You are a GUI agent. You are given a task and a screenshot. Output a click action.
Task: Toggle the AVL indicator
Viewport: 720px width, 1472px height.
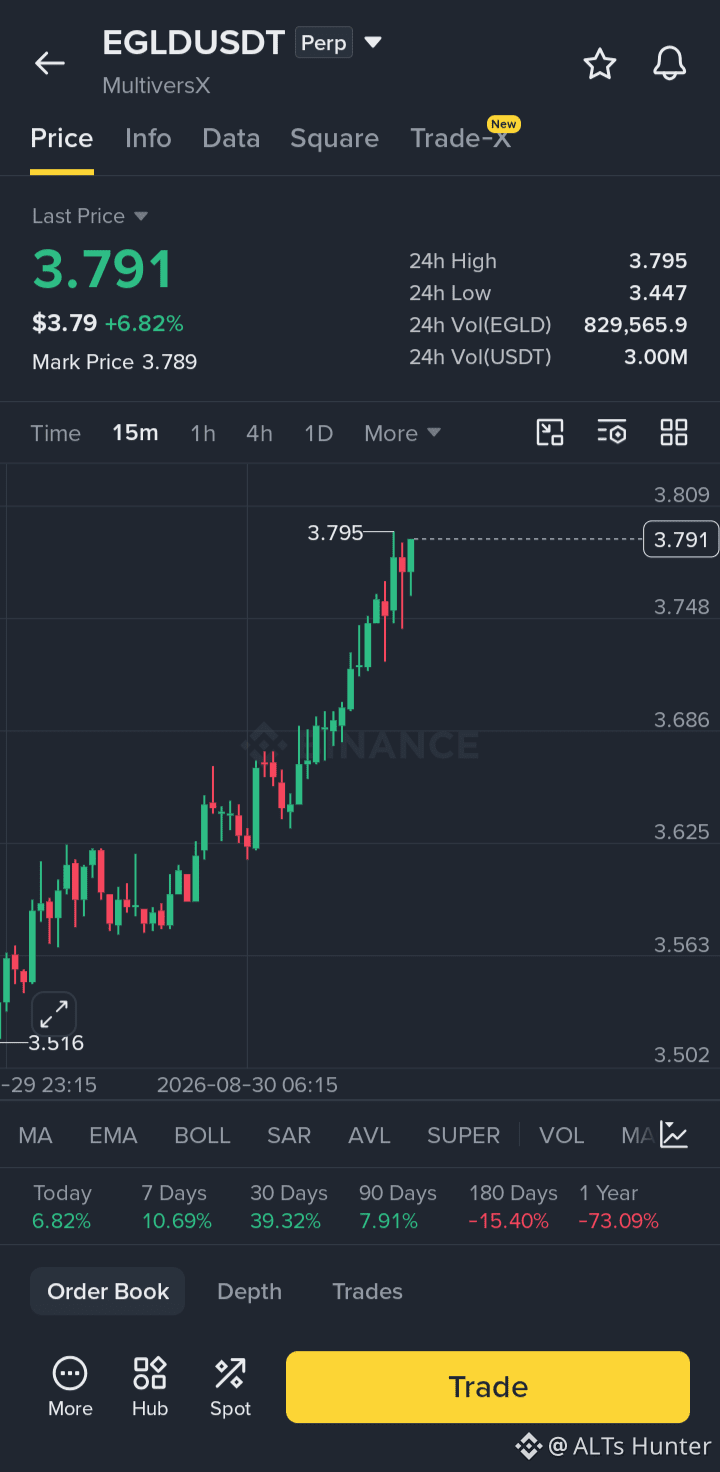[x=369, y=1135]
